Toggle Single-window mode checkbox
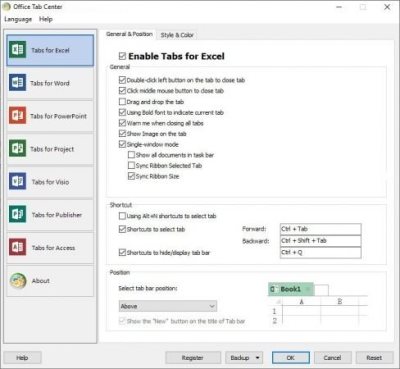This screenshot has height=369, width=400. (122, 144)
